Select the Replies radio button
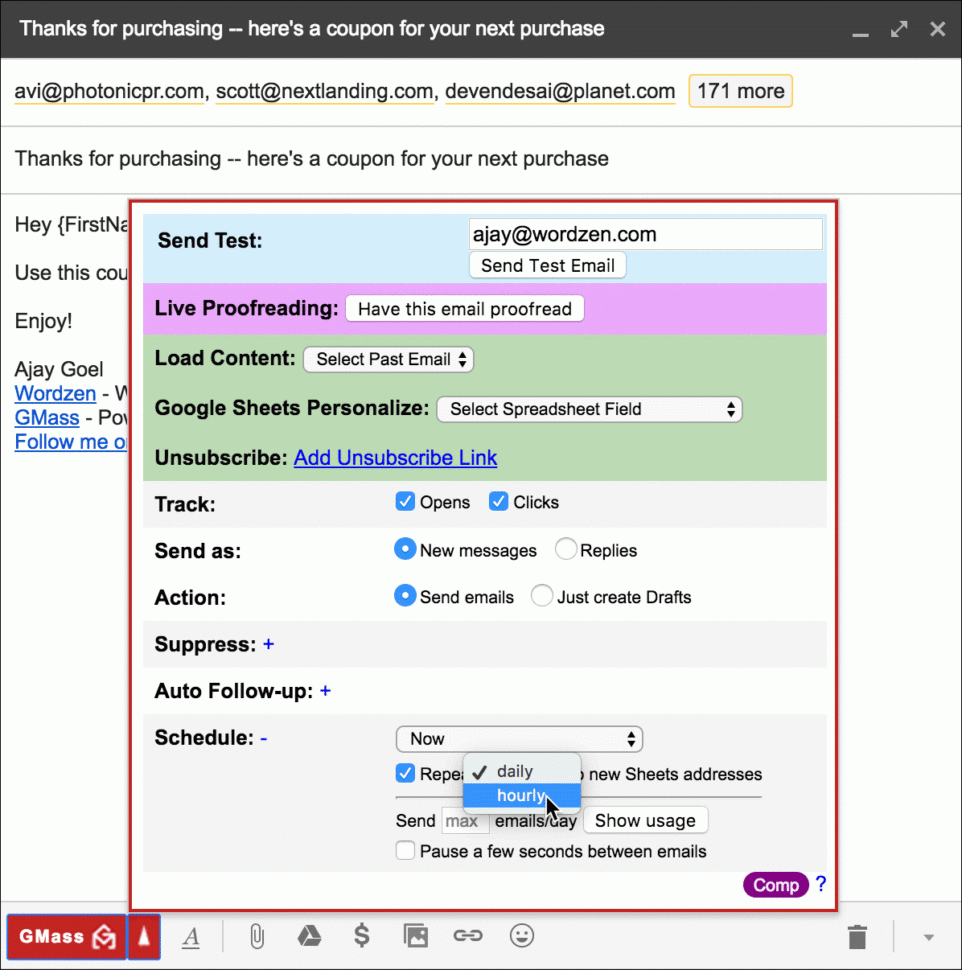This screenshot has height=970, width=962. point(565,549)
